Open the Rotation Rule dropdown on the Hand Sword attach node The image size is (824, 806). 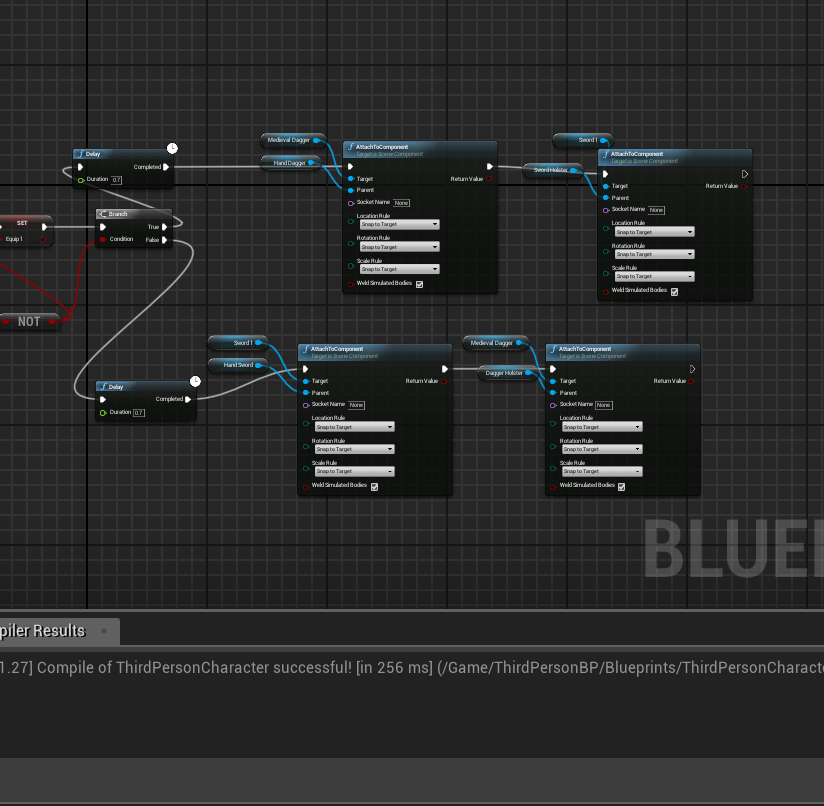tap(355, 449)
